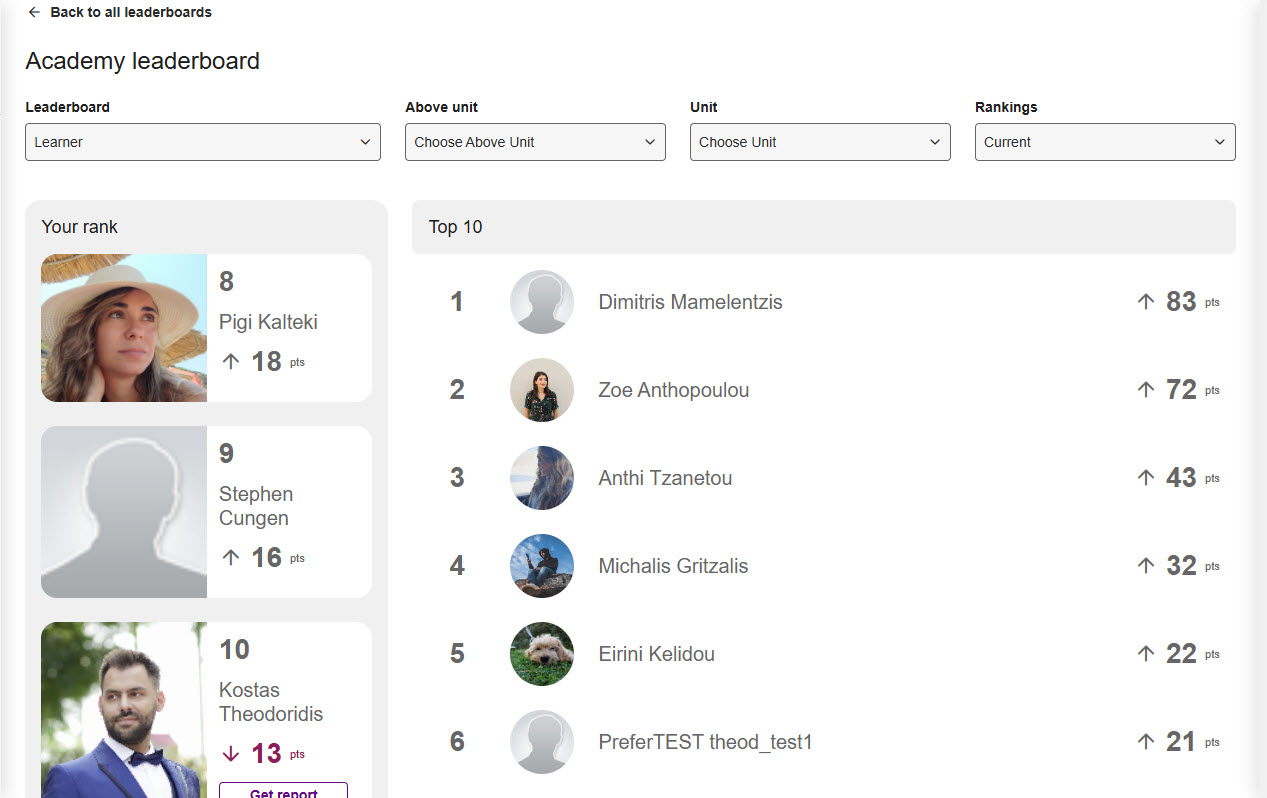Go back to all leaderboards
The height and width of the screenshot is (798, 1267).
130,12
